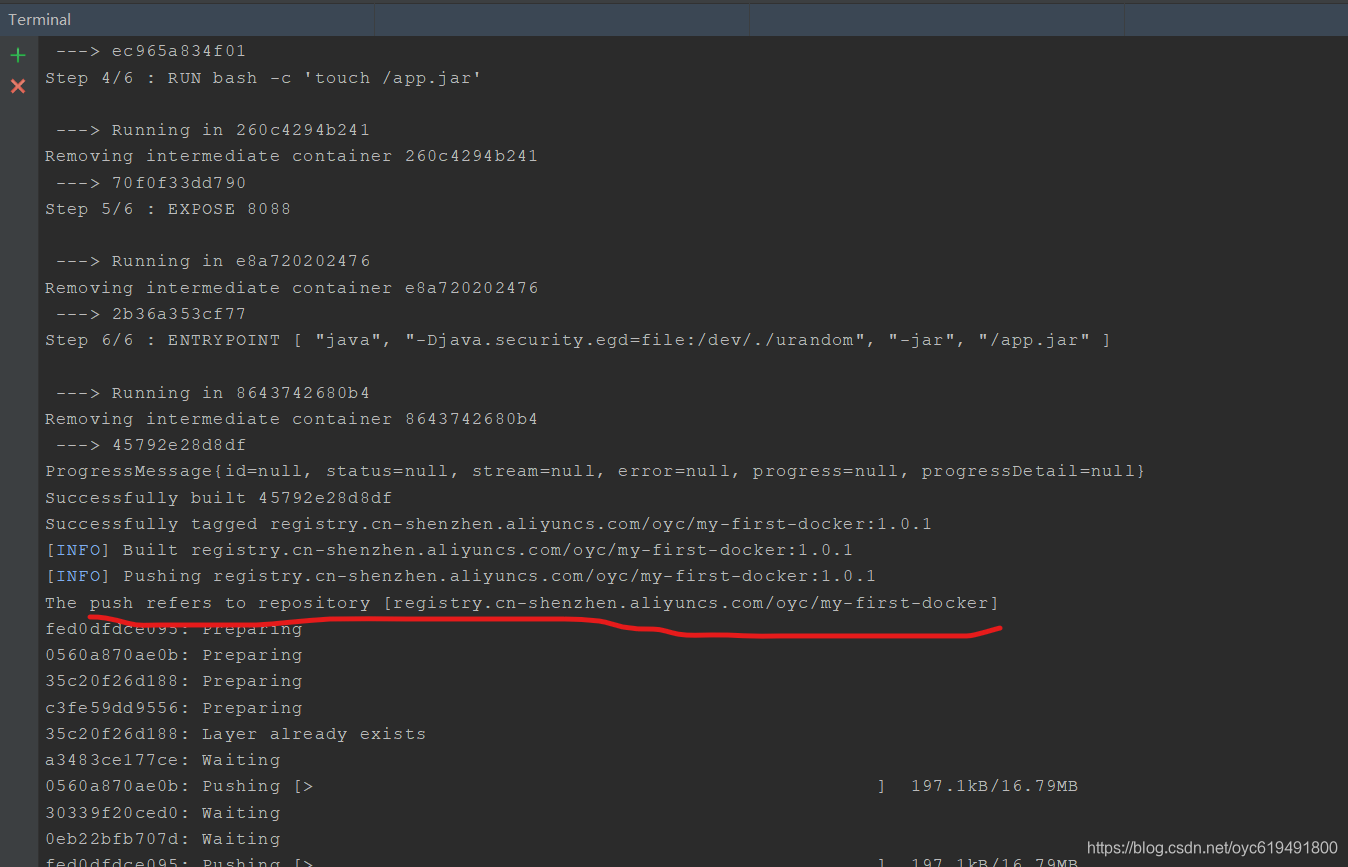Image resolution: width=1348 pixels, height=867 pixels.
Task: Click line '35c20f26d188: Preparing'
Action: tap(173, 680)
